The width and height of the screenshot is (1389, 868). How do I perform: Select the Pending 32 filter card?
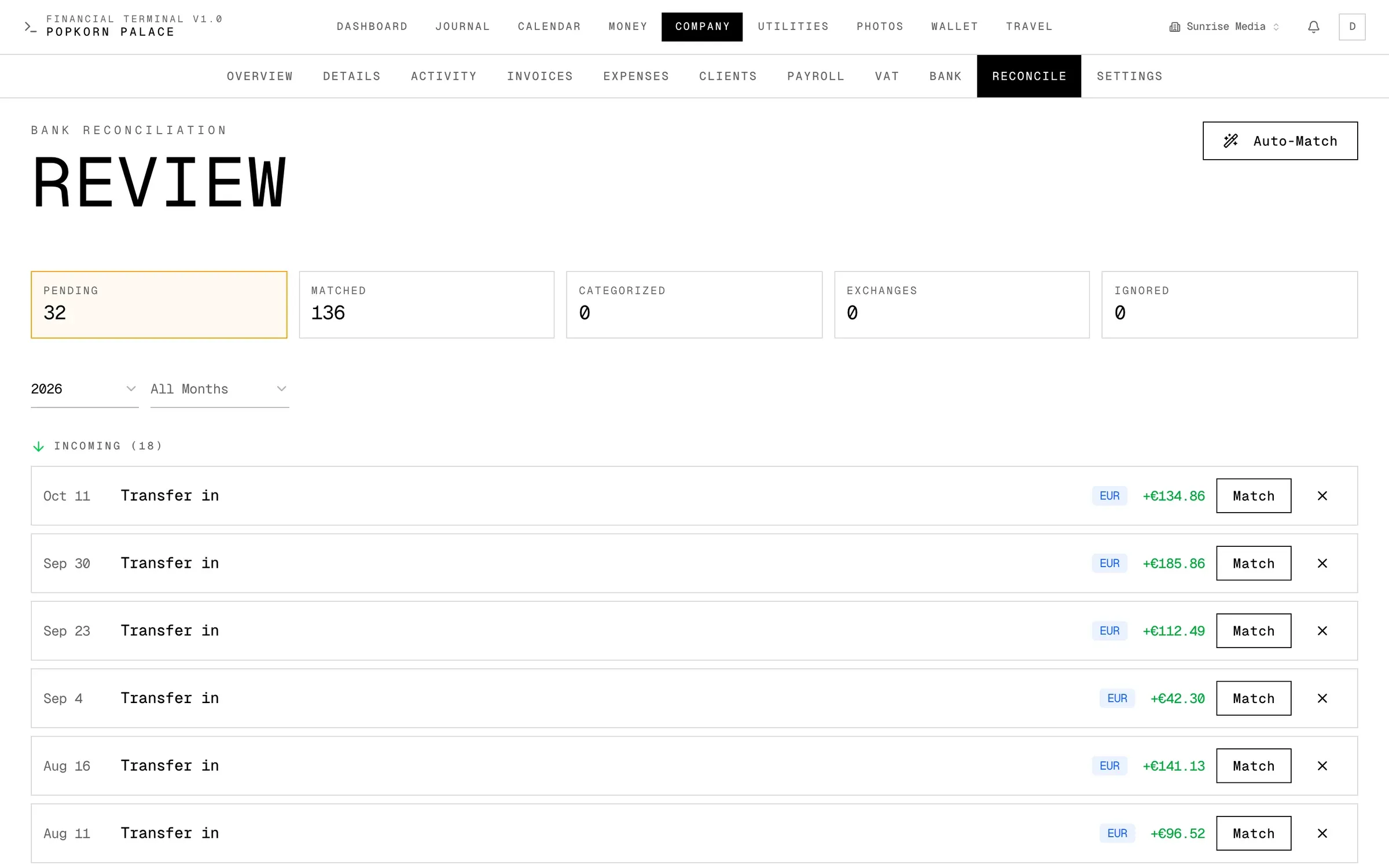[159, 305]
